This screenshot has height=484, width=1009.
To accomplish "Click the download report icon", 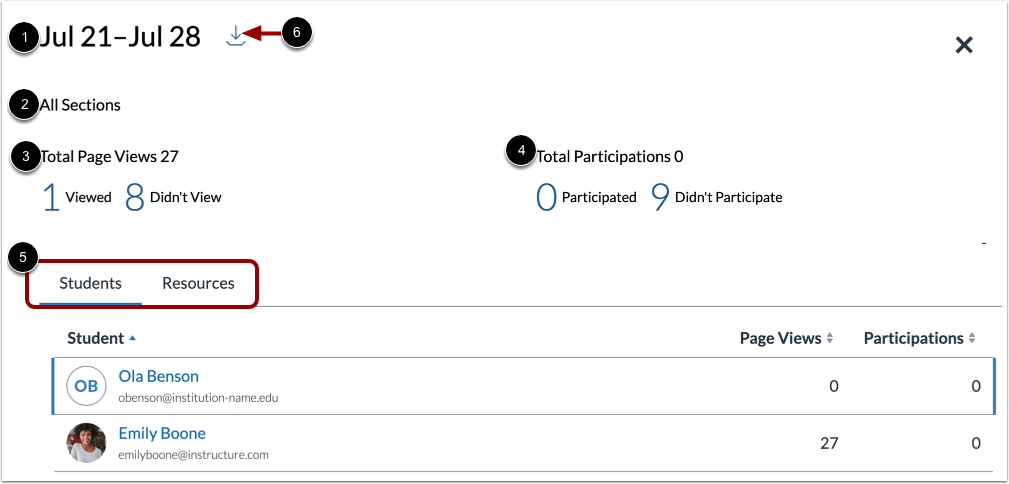I will point(235,36).
